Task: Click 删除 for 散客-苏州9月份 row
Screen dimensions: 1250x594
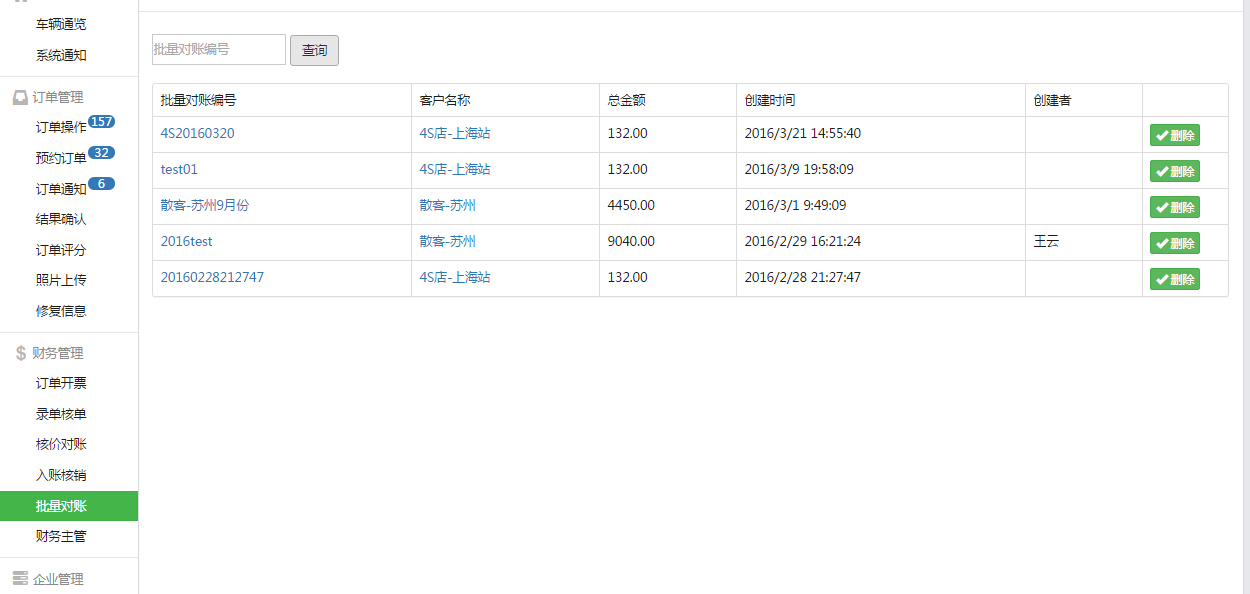Action: (1174, 208)
